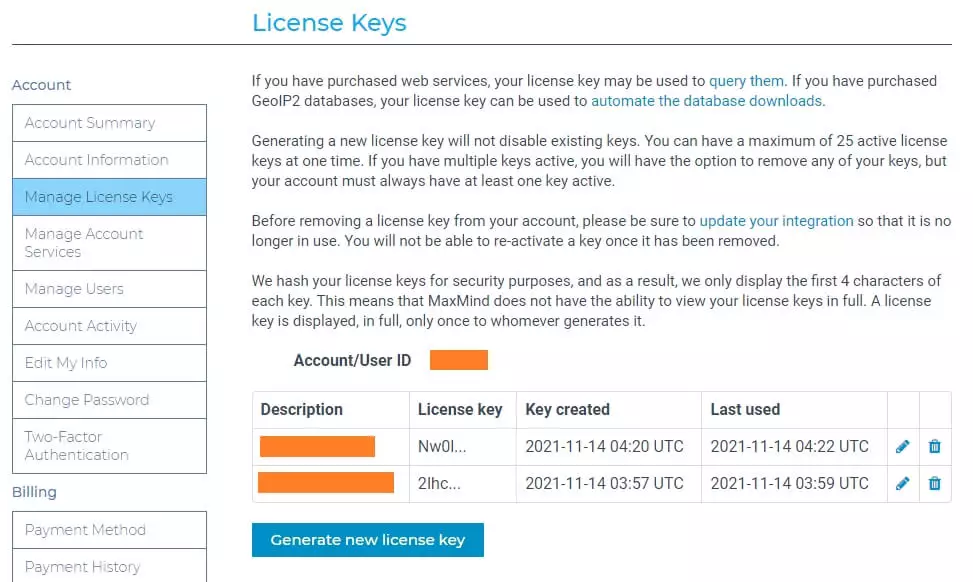Image resolution: width=973 pixels, height=582 pixels.
Task: Edit the Nw0l... license key description
Action: click(x=902, y=446)
